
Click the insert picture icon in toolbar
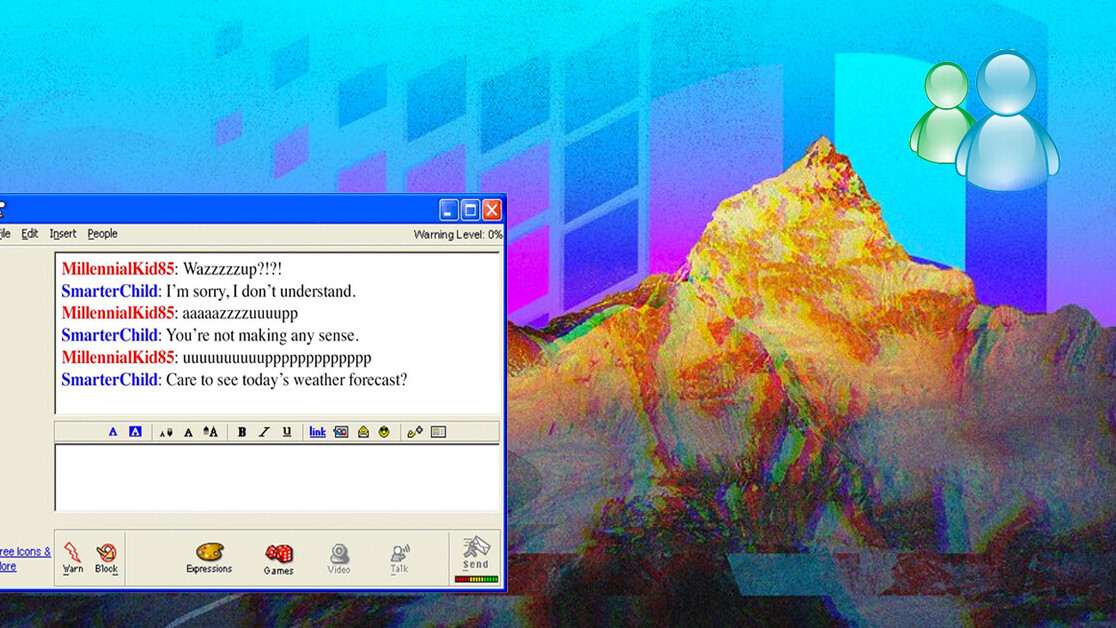341,432
